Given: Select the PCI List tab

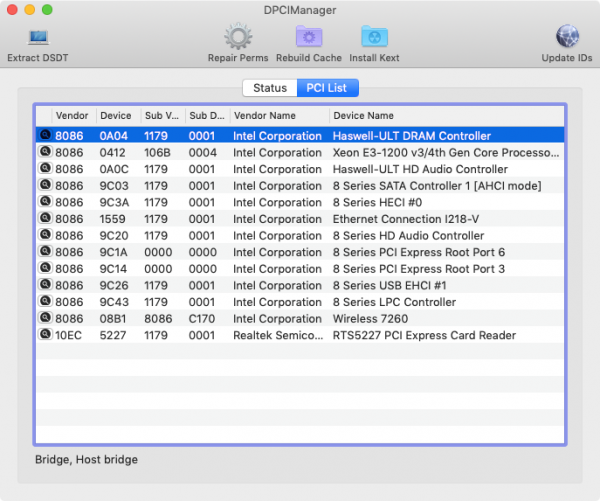Looking at the screenshot, I should click(x=328, y=89).
